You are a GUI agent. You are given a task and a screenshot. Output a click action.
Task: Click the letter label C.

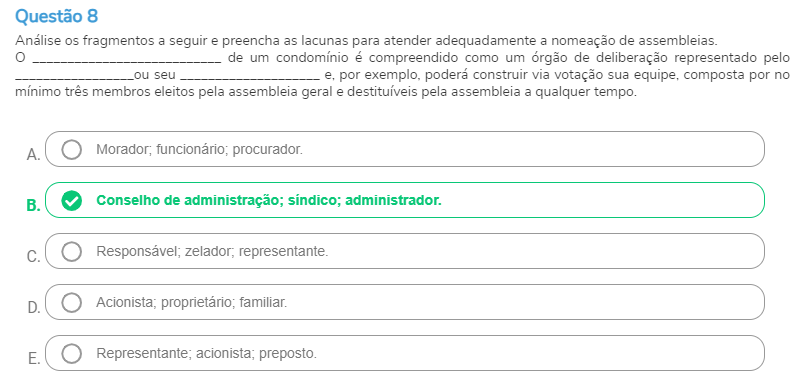pyautogui.click(x=33, y=256)
